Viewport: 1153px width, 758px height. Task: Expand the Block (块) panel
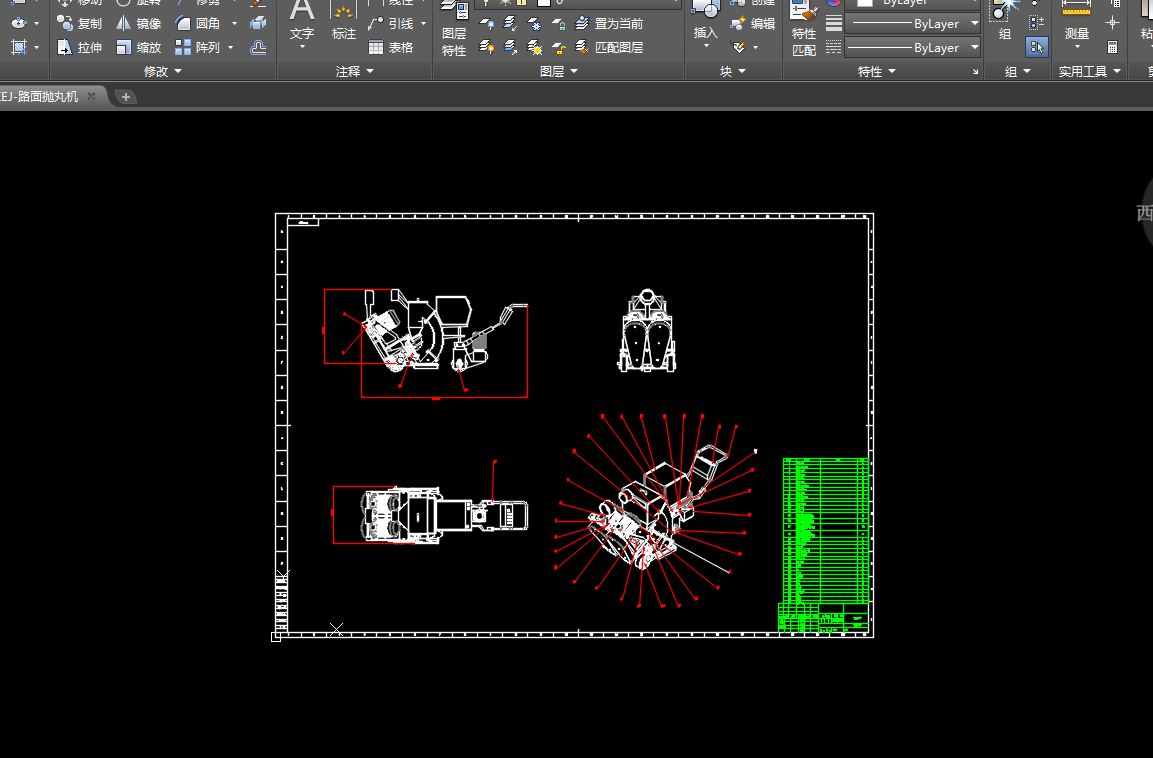click(x=732, y=71)
